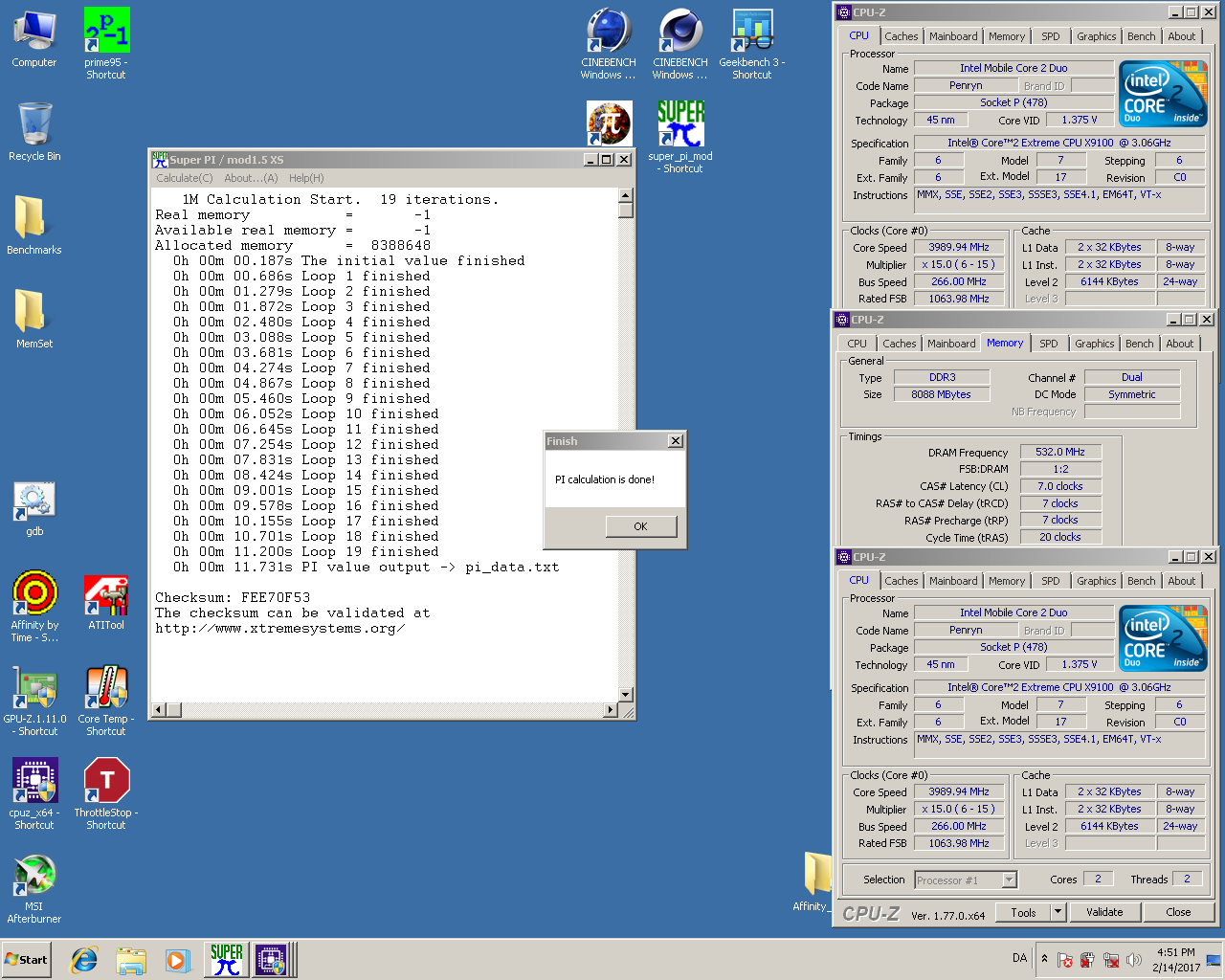Switch to CPU-Z taskbar button
Screen dimensions: 1225x980
(x=272, y=960)
